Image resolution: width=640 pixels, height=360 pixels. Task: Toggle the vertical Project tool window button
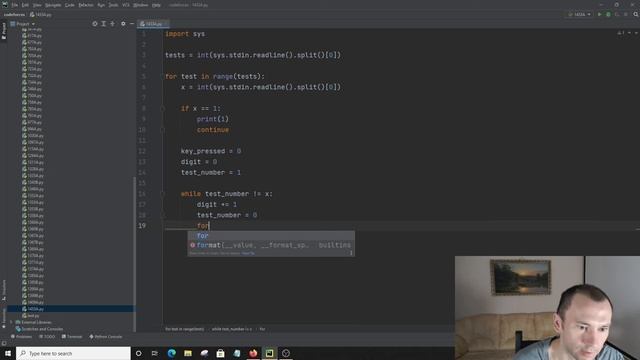(x=4, y=31)
